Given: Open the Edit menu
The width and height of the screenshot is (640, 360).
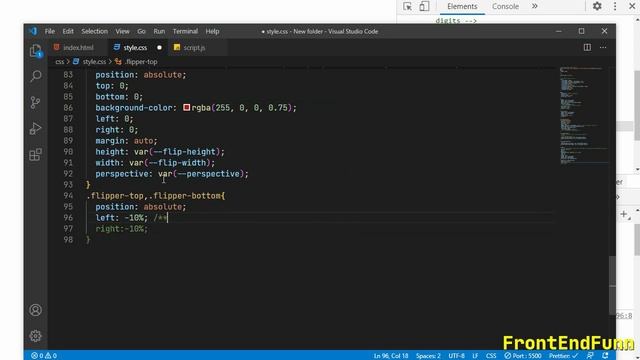Looking at the screenshot, I should (x=68, y=31).
